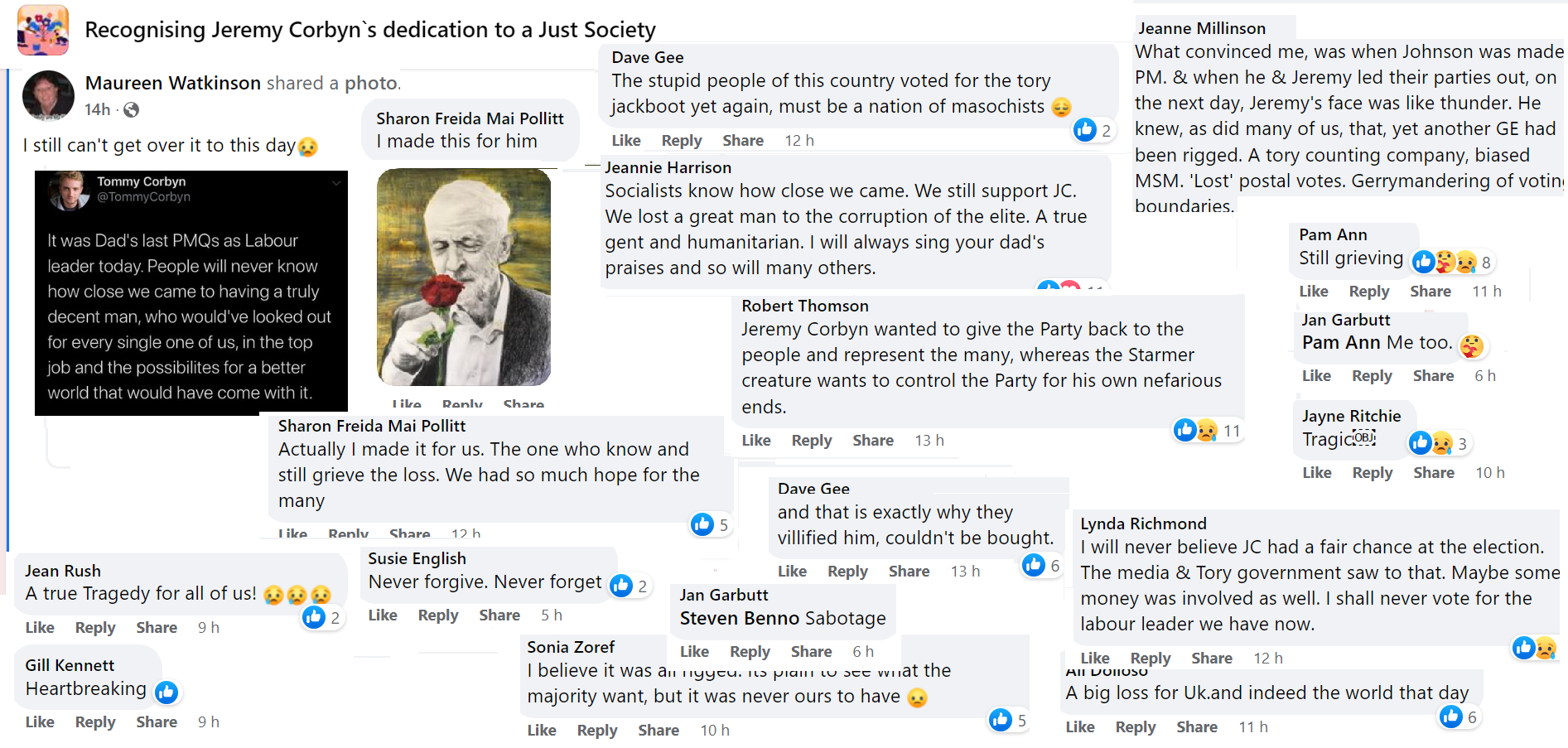Reply to Lynda Richmond's comment
This screenshot has width=1568, height=748.
pyautogui.click(x=1151, y=659)
